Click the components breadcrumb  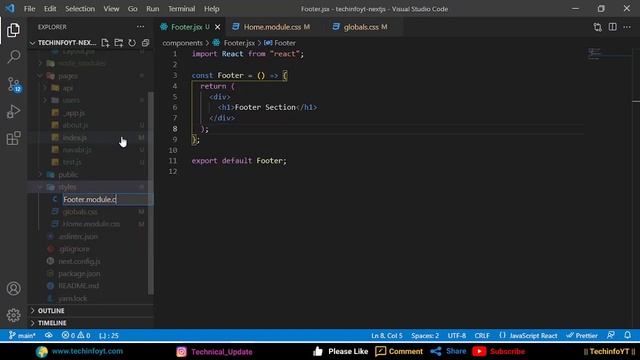[x=182, y=43]
